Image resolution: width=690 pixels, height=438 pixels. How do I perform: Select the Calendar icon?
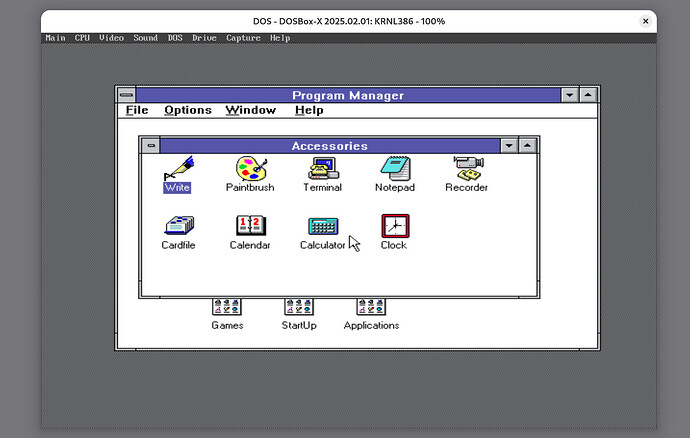pos(251,225)
